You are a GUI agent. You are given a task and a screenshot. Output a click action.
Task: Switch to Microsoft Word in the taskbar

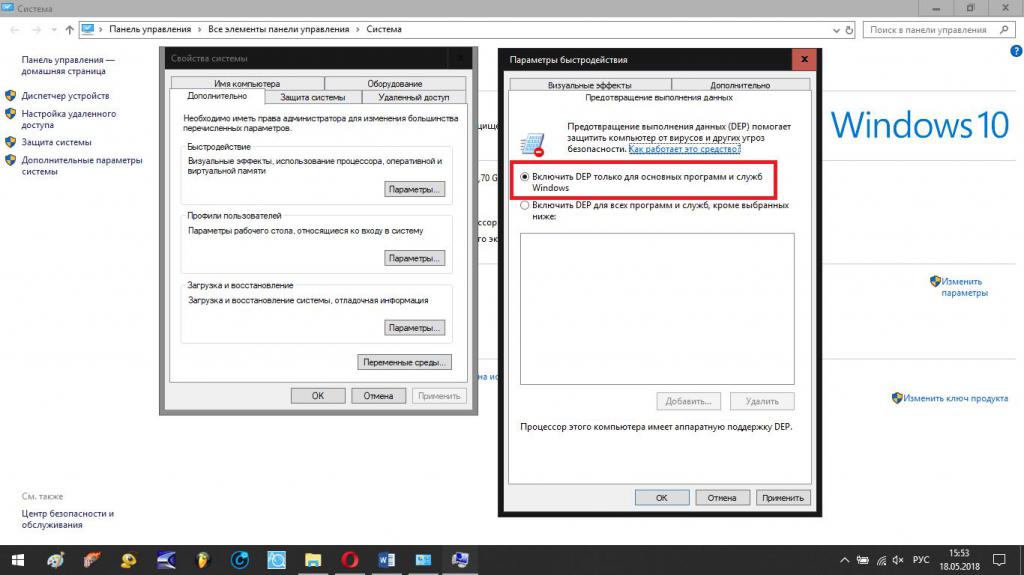(x=386, y=560)
